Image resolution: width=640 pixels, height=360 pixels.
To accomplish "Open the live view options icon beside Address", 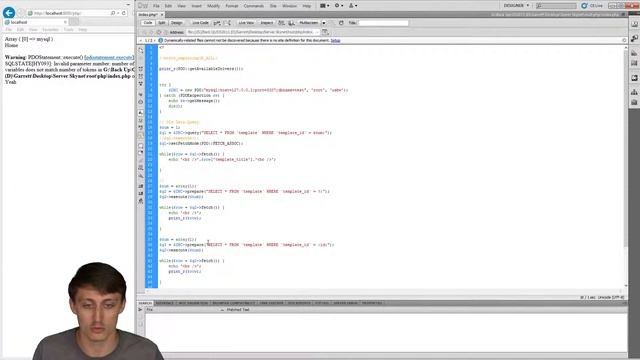I will pyautogui.click(x=325, y=32).
